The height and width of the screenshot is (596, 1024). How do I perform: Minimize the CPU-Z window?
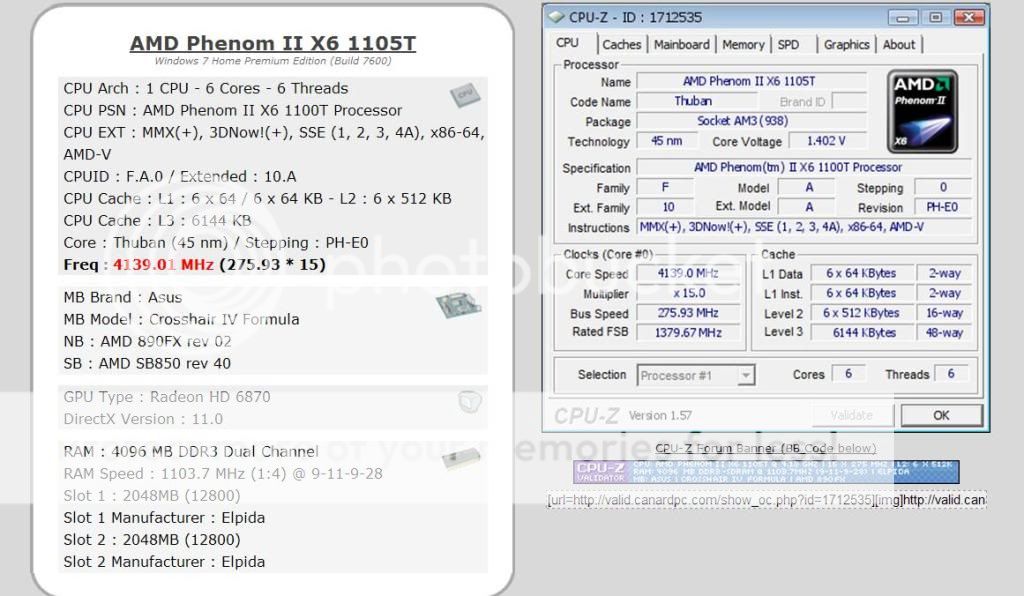tap(904, 17)
